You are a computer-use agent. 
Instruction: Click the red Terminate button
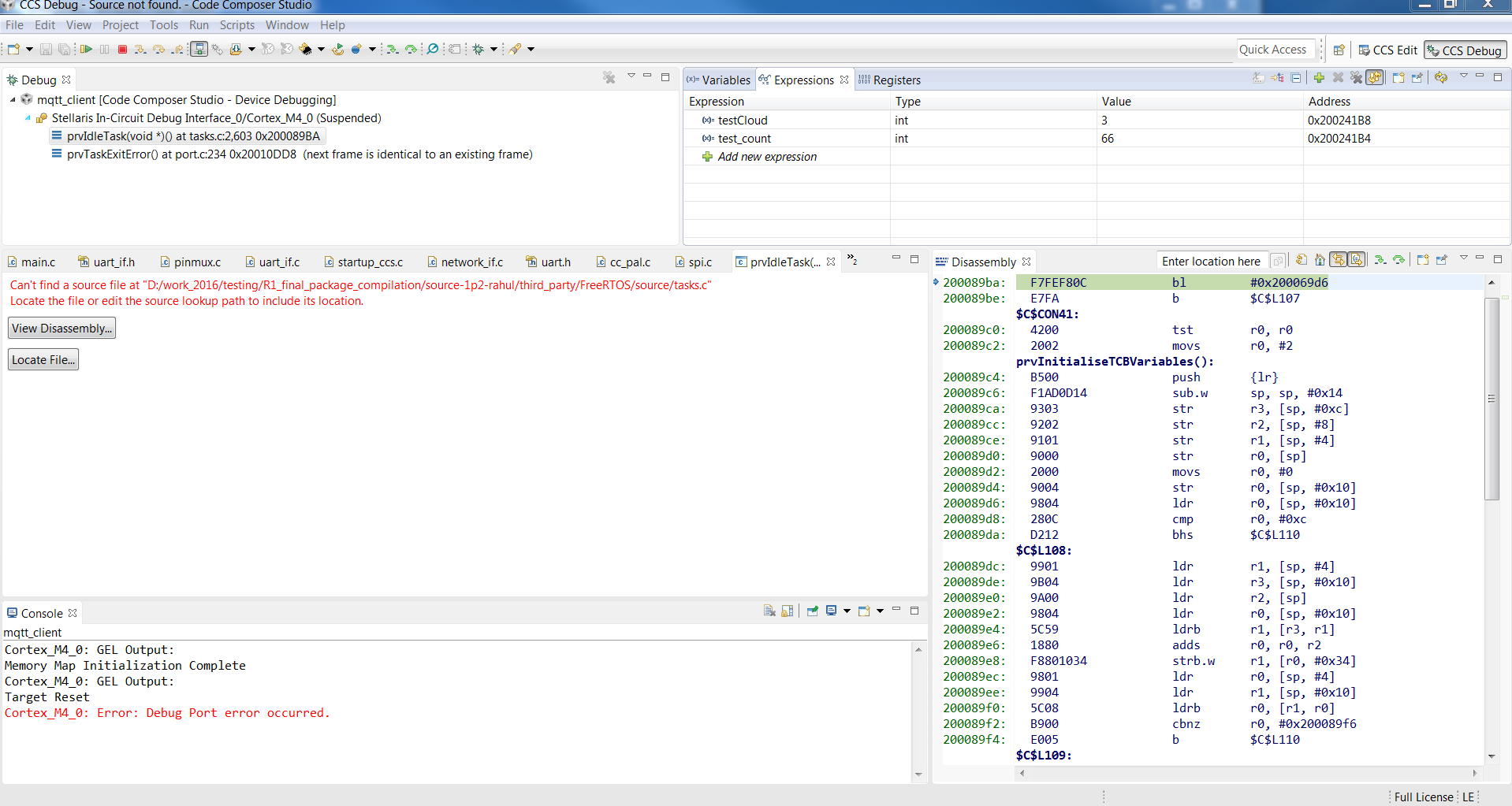click(x=122, y=50)
